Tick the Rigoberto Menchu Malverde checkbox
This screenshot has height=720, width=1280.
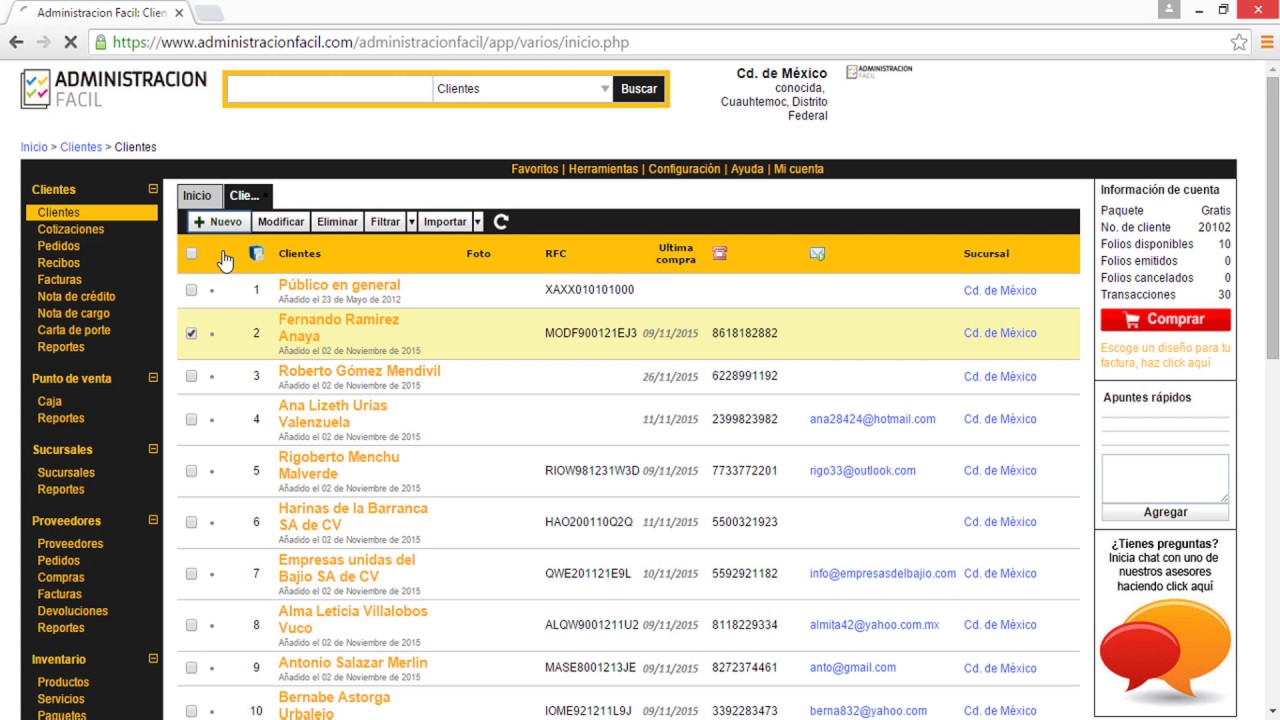click(x=191, y=470)
